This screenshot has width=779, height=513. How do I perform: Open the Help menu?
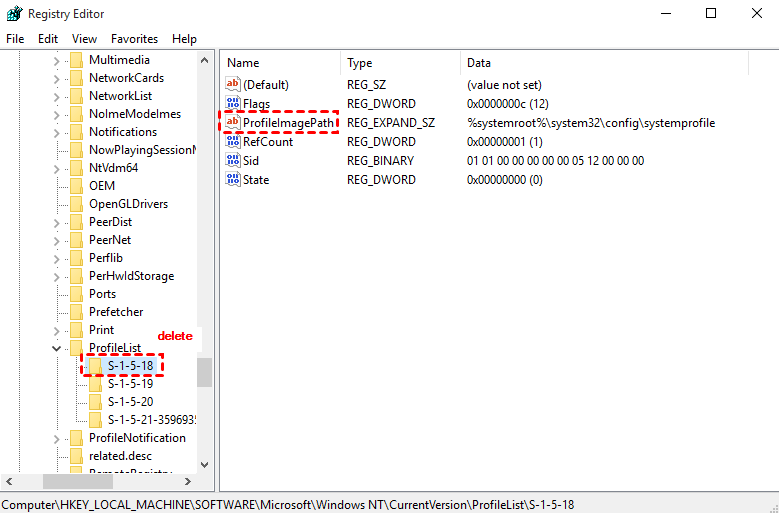tap(184, 39)
